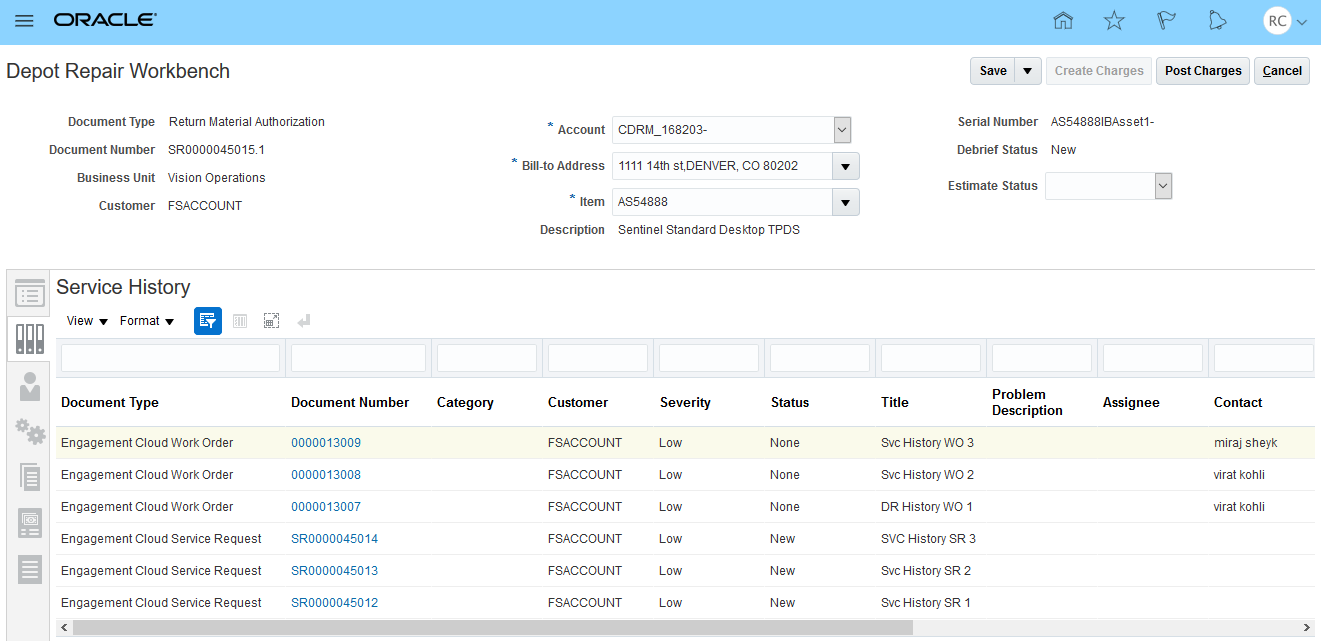Viewport: 1321px width, 641px height.
Task: Open the gears sidebar tab icon
Action: point(30,432)
